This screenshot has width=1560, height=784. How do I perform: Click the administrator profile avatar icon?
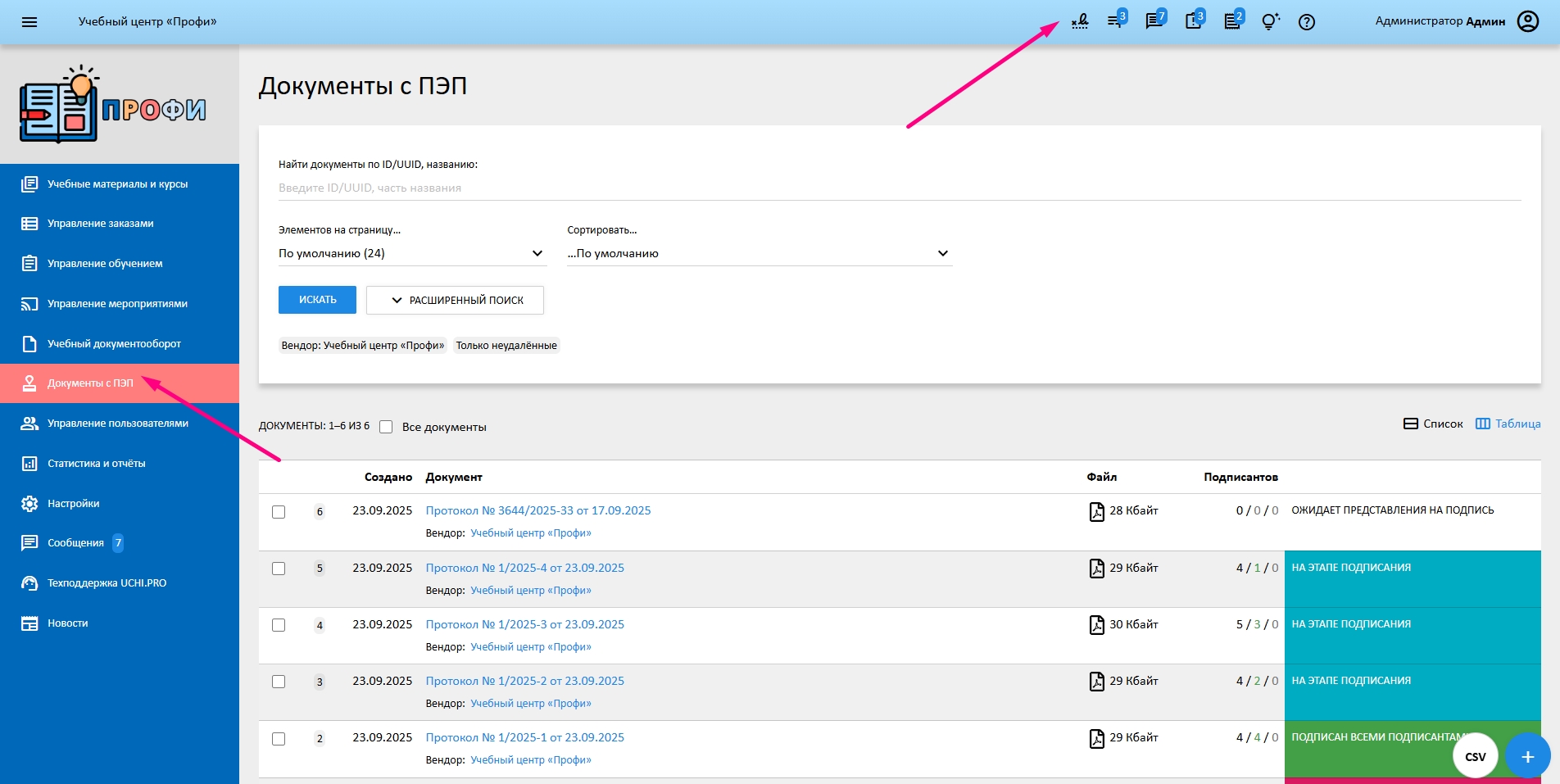(1528, 21)
